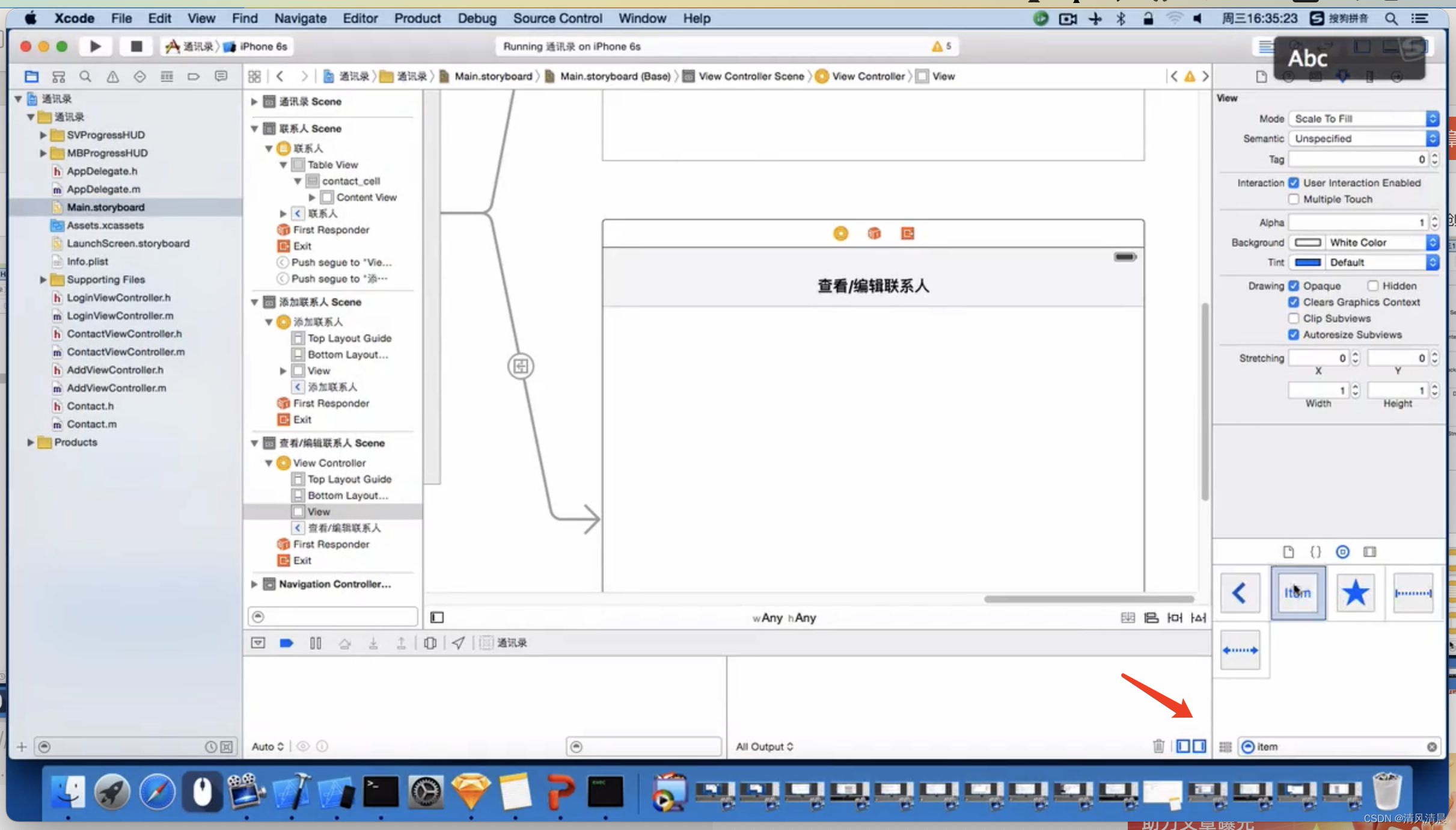Open the Align constraints tool
Image resolution: width=1456 pixels, height=830 pixels.
[1151, 618]
